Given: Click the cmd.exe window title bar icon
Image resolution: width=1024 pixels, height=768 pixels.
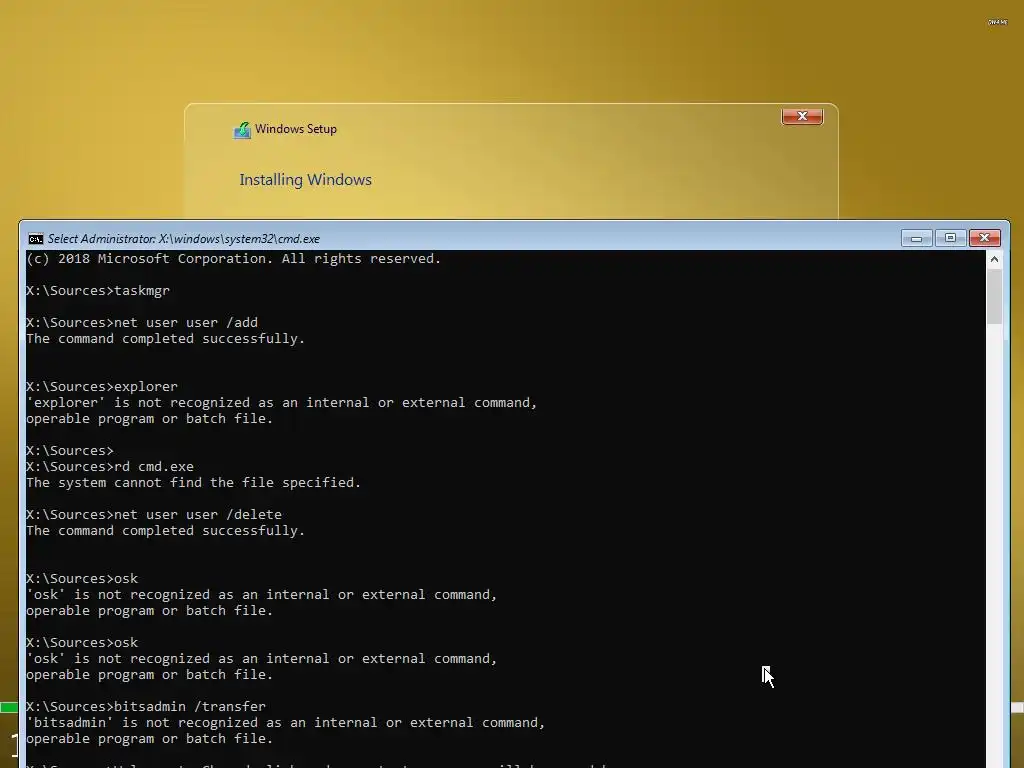Looking at the screenshot, I should [x=36, y=239].
